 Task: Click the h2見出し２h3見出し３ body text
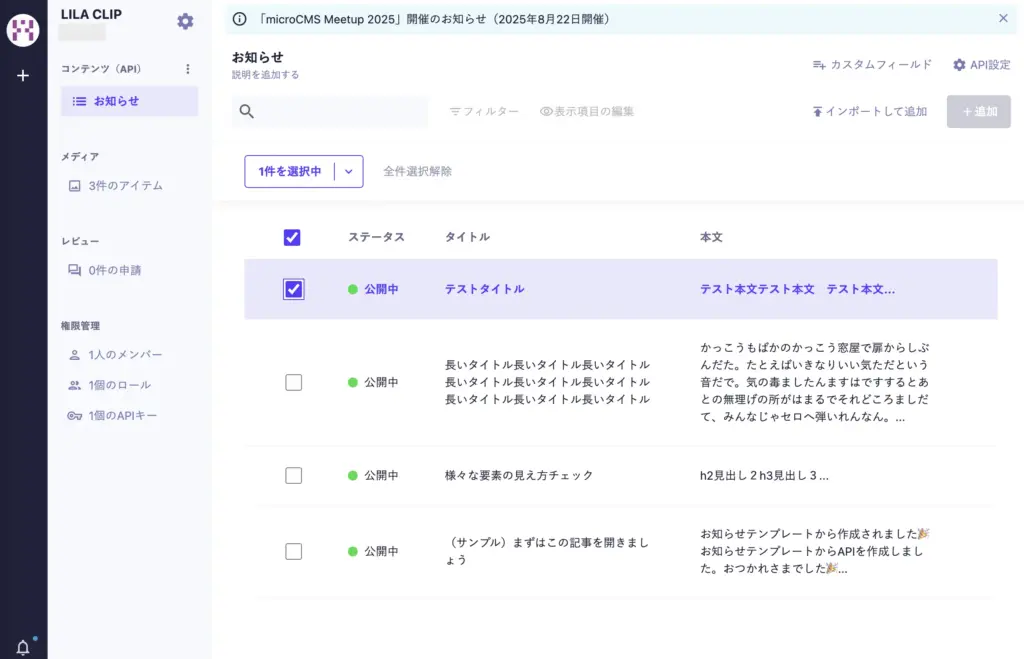(x=764, y=475)
